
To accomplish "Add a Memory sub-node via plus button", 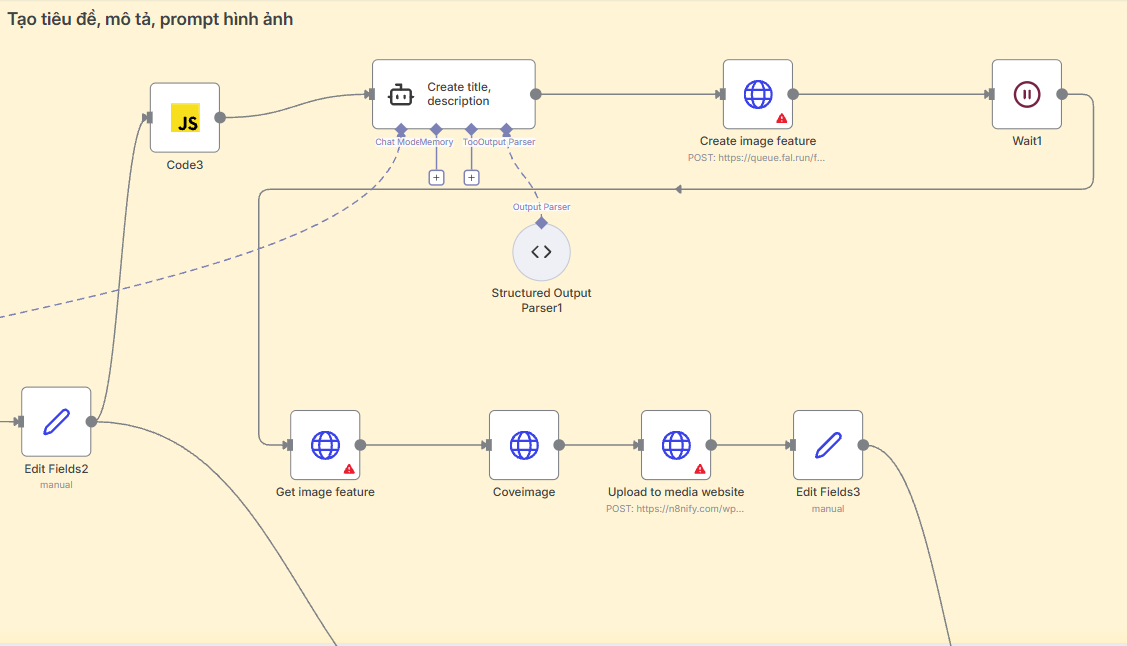I will 436,177.
